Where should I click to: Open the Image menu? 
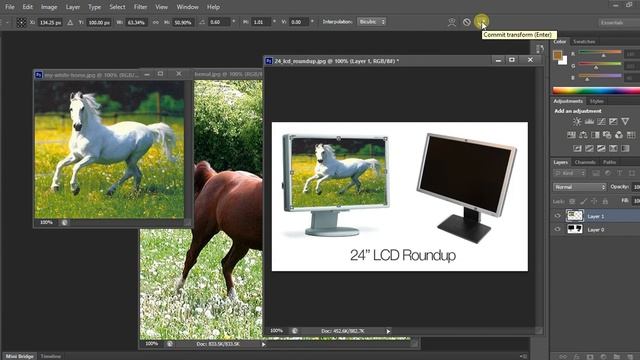[x=49, y=7]
